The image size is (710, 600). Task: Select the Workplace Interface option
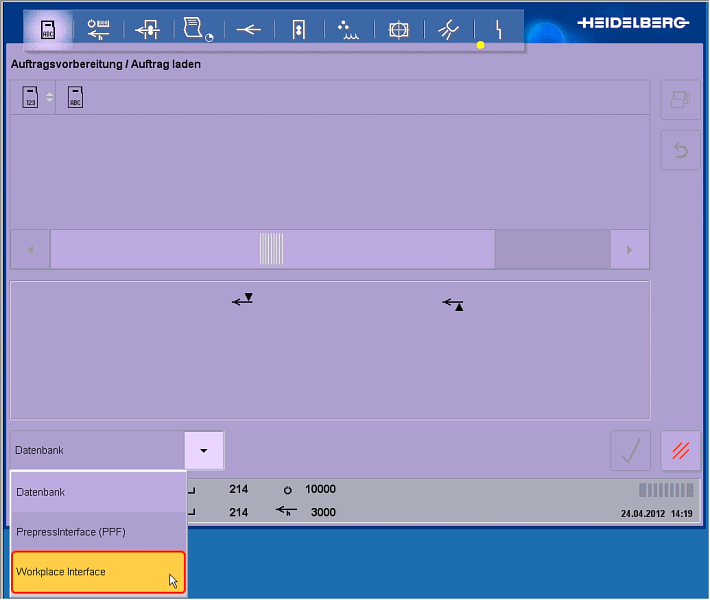tap(98, 572)
